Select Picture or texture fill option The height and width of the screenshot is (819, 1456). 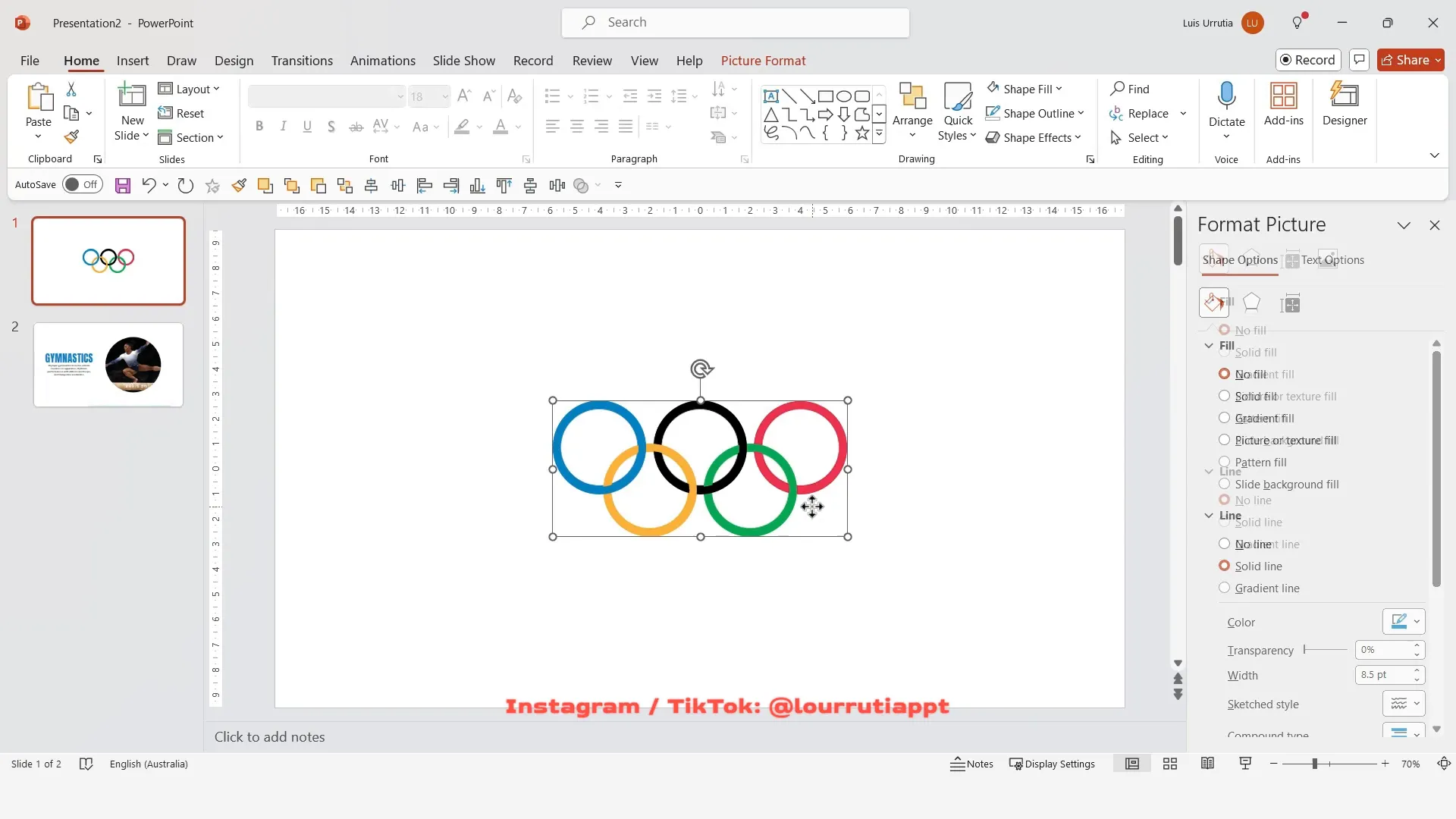tap(1279, 440)
